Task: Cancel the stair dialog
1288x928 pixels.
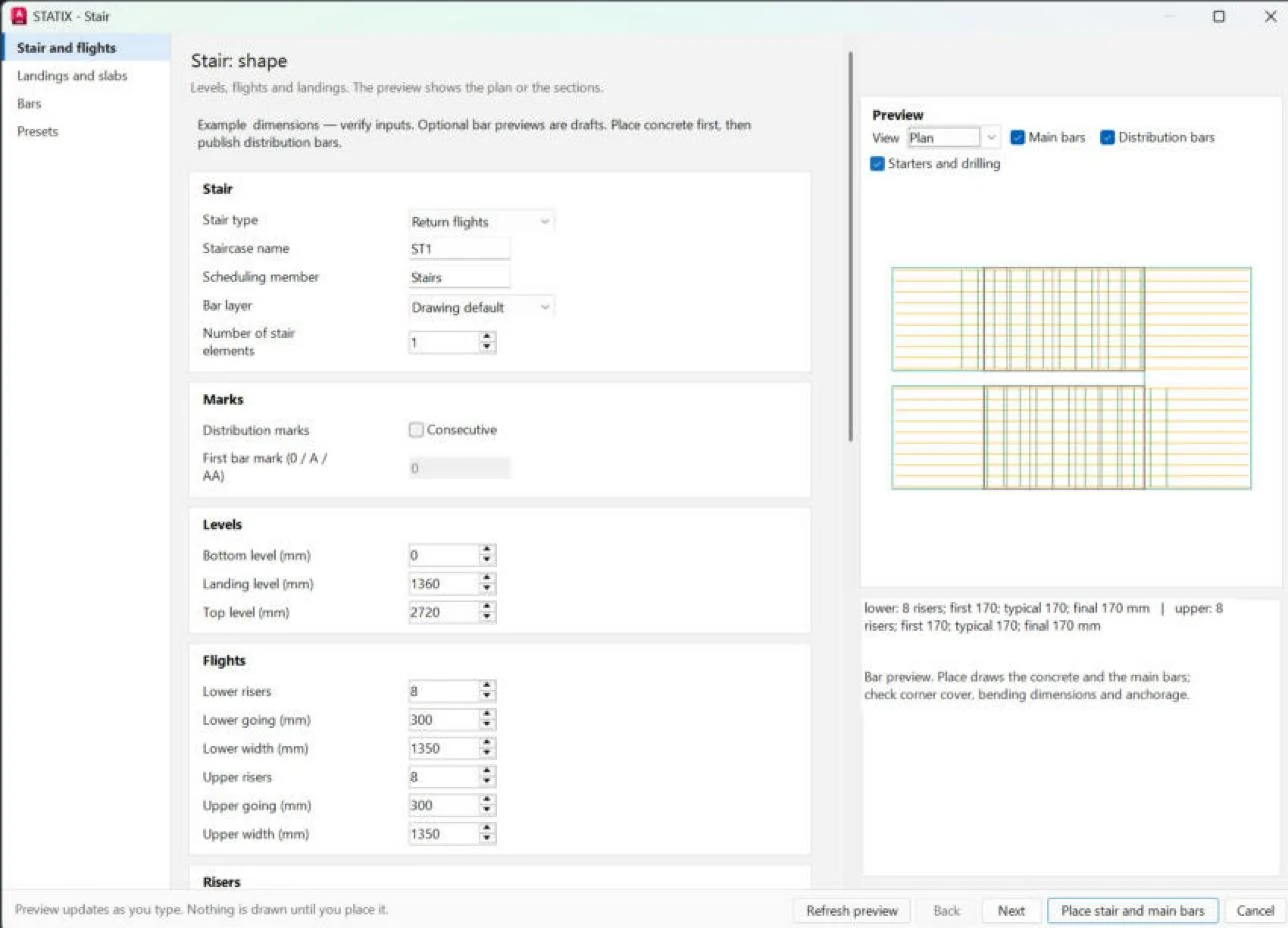Action: tap(1255, 910)
